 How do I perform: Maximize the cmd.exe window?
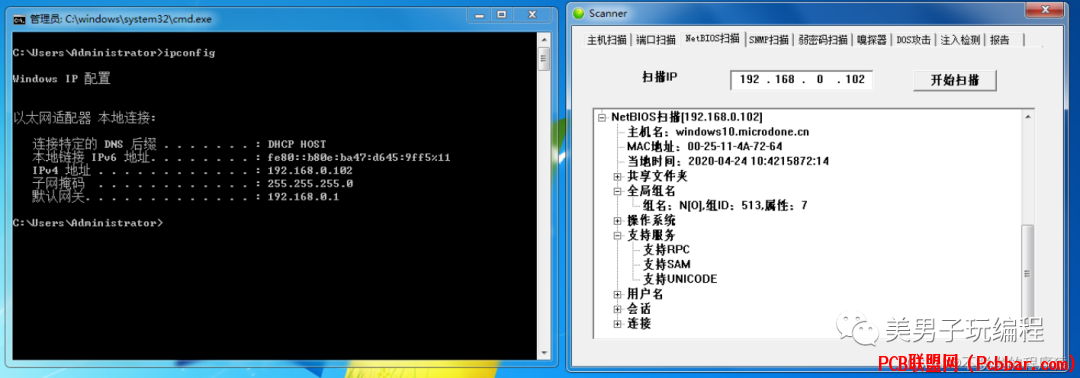point(501,14)
